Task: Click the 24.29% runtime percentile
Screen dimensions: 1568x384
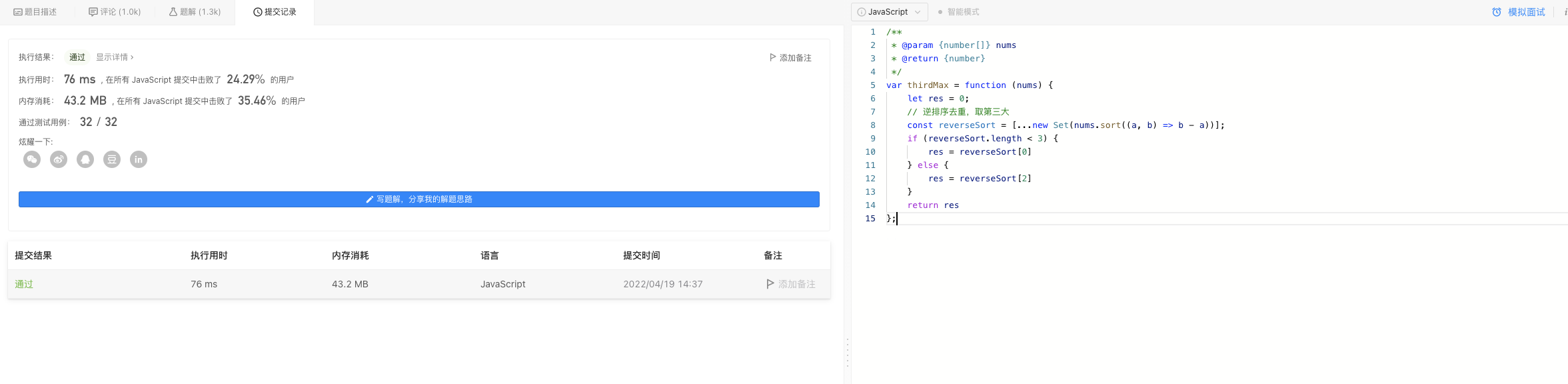Action: [x=246, y=79]
